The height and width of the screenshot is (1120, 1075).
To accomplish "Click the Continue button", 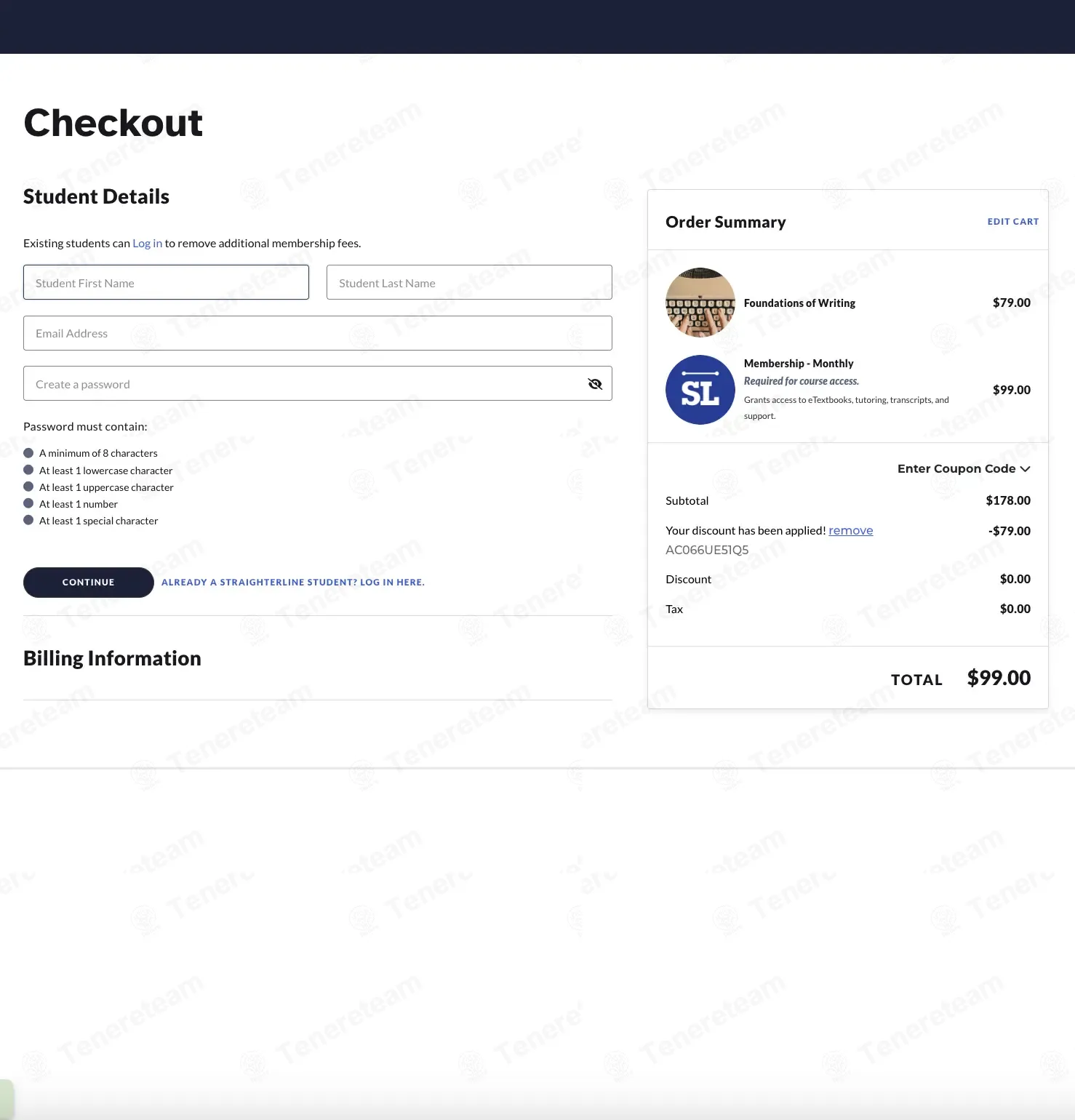I will coord(89,583).
